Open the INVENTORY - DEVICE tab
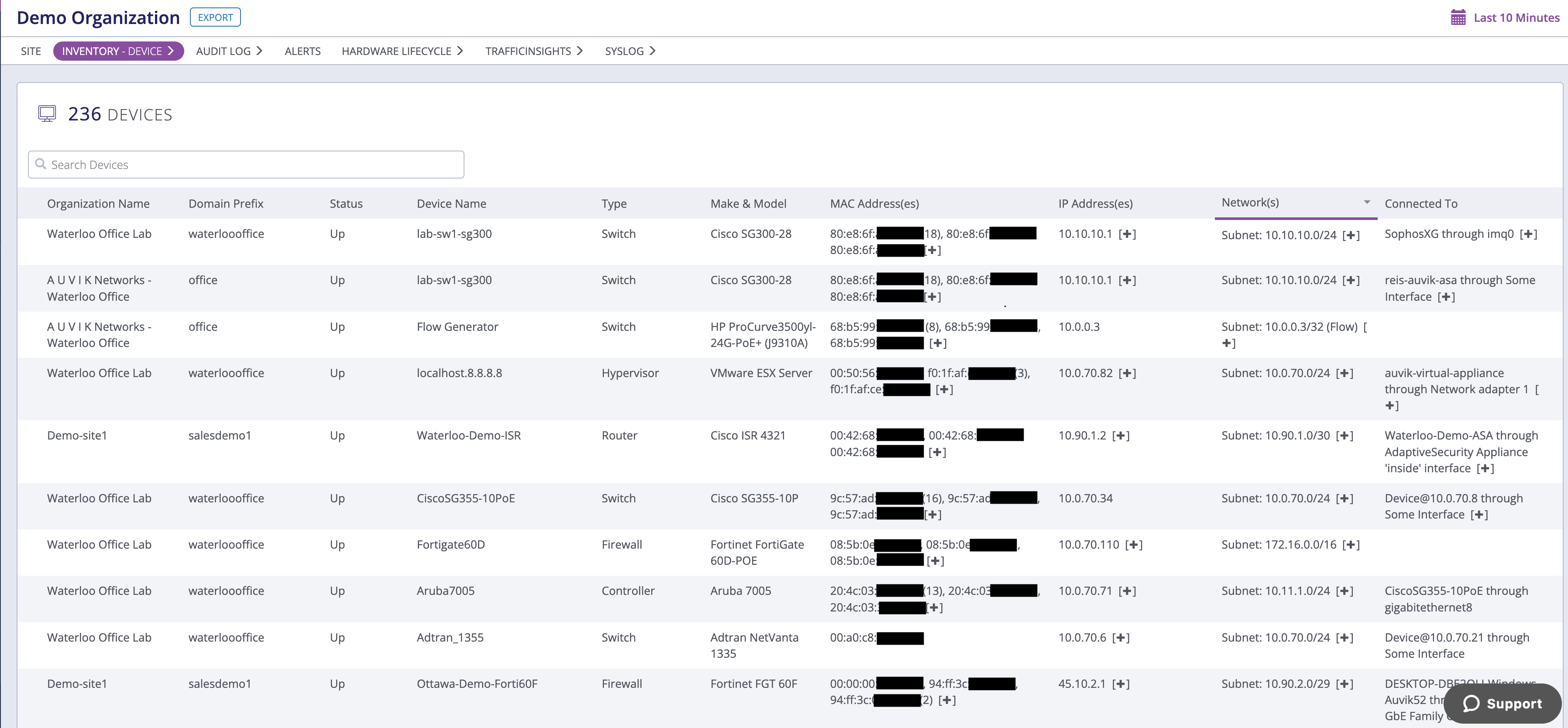Viewport: 1568px width, 728px height. pos(118,51)
